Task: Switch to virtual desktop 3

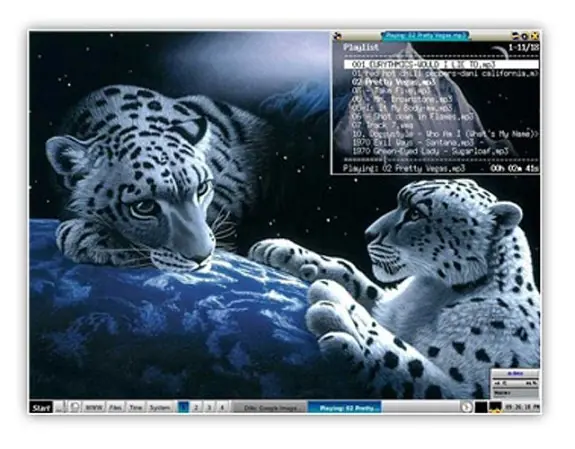Action: [209, 408]
